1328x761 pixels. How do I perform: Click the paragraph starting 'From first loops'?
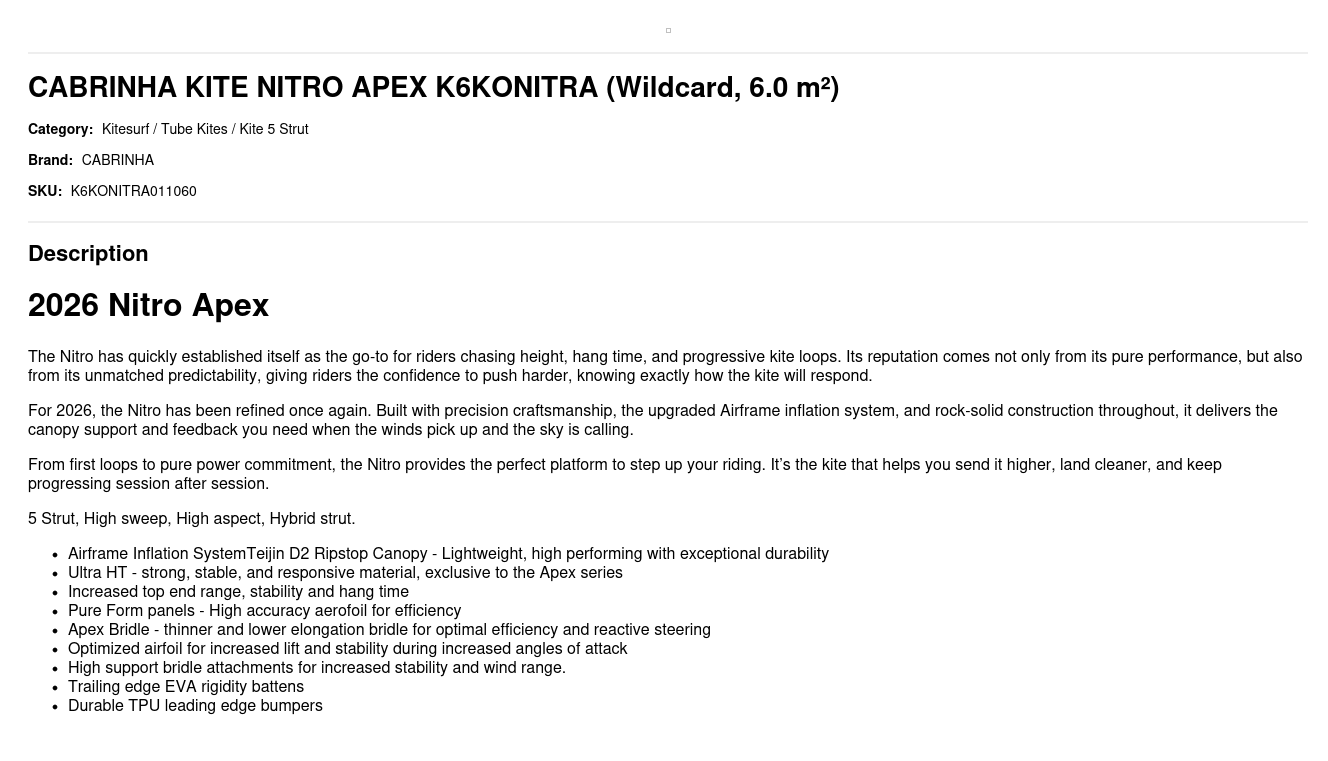tap(624, 474)
